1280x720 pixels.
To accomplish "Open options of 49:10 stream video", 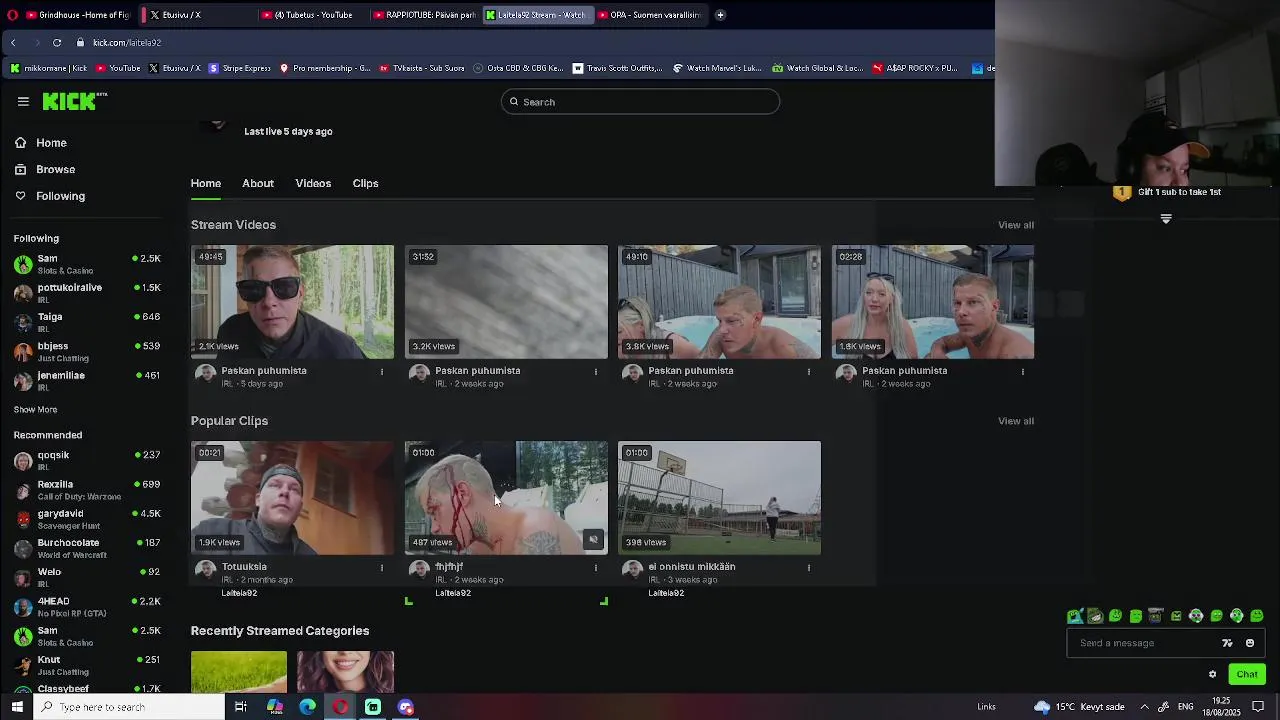I will 809,372.
